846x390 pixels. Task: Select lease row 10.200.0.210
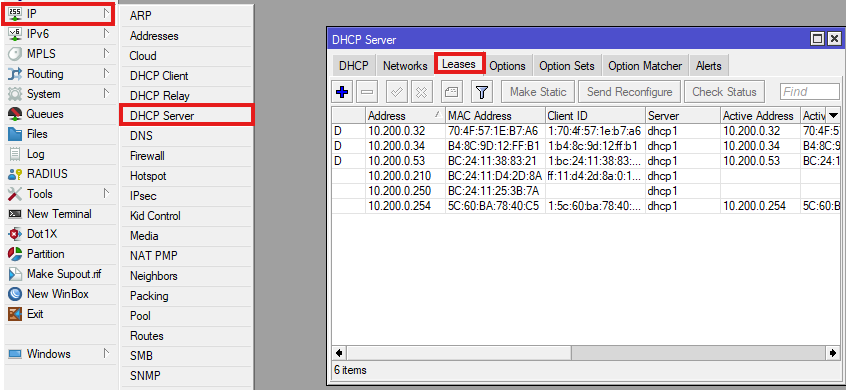(x=586, y=176)
